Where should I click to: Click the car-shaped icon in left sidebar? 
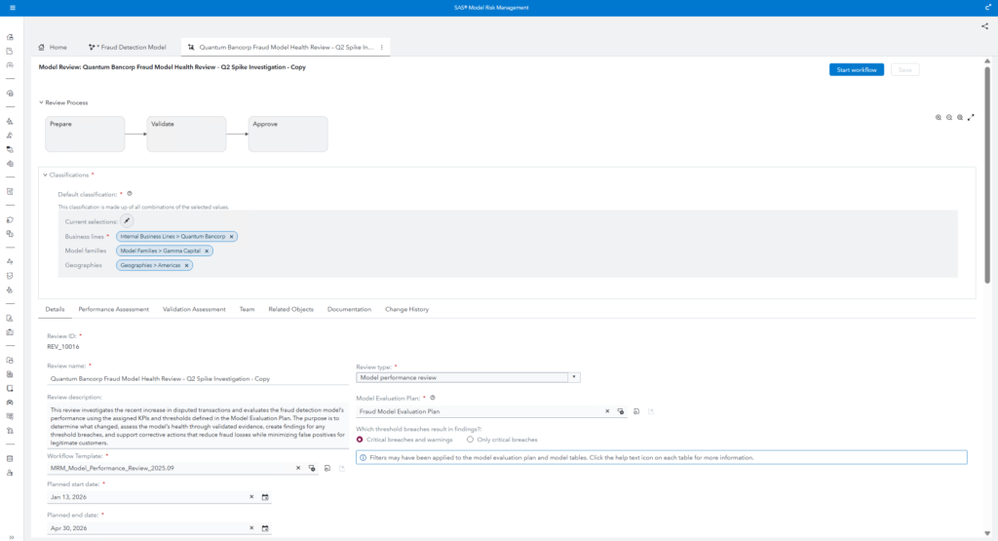coord(10,402)
